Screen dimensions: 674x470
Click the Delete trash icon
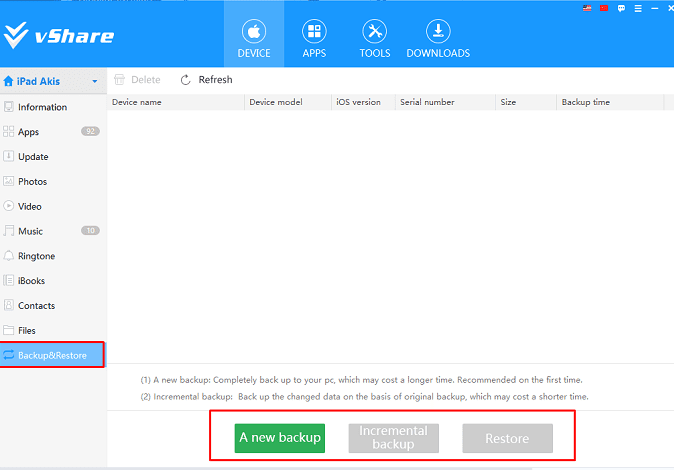[x=119, y=80]
